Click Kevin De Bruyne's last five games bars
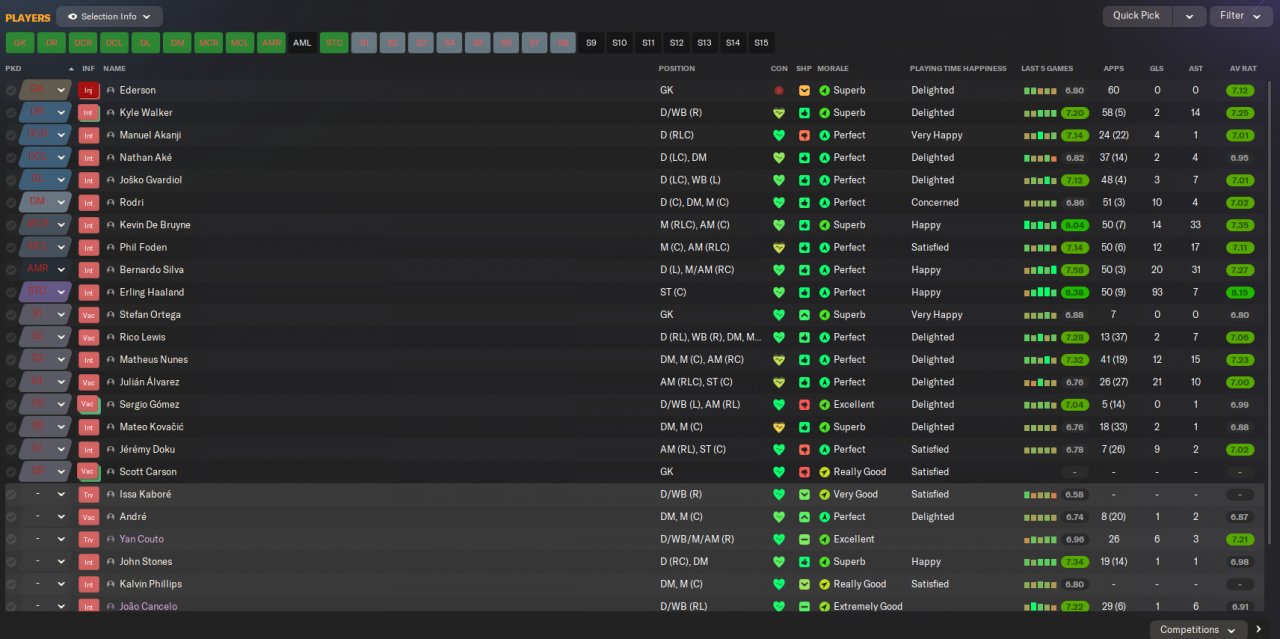Image resolution: width=1280 pixels, height=639 pixels. 1040,225
